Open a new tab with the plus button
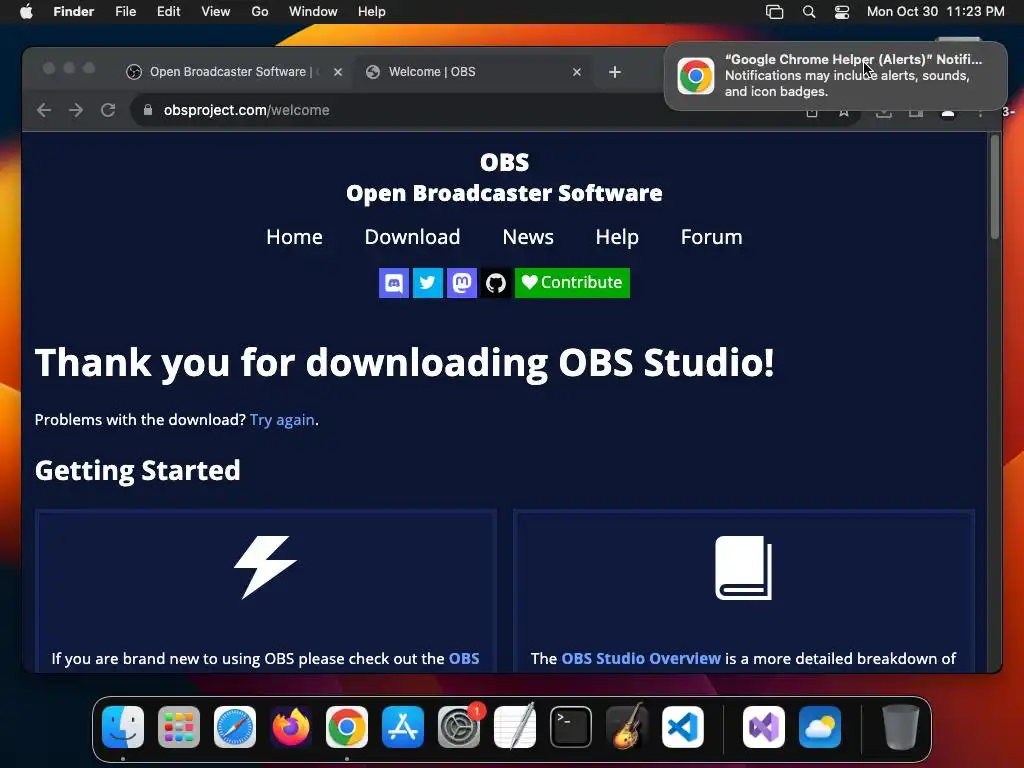Screen dimensions: 1024x768 click(615, 72)
